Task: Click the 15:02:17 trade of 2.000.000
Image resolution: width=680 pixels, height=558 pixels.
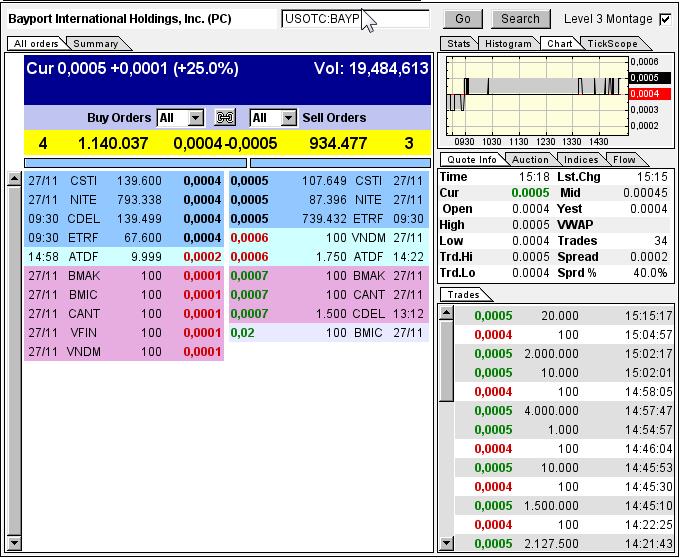Action: pyautogui.click(x=565, y=353)
